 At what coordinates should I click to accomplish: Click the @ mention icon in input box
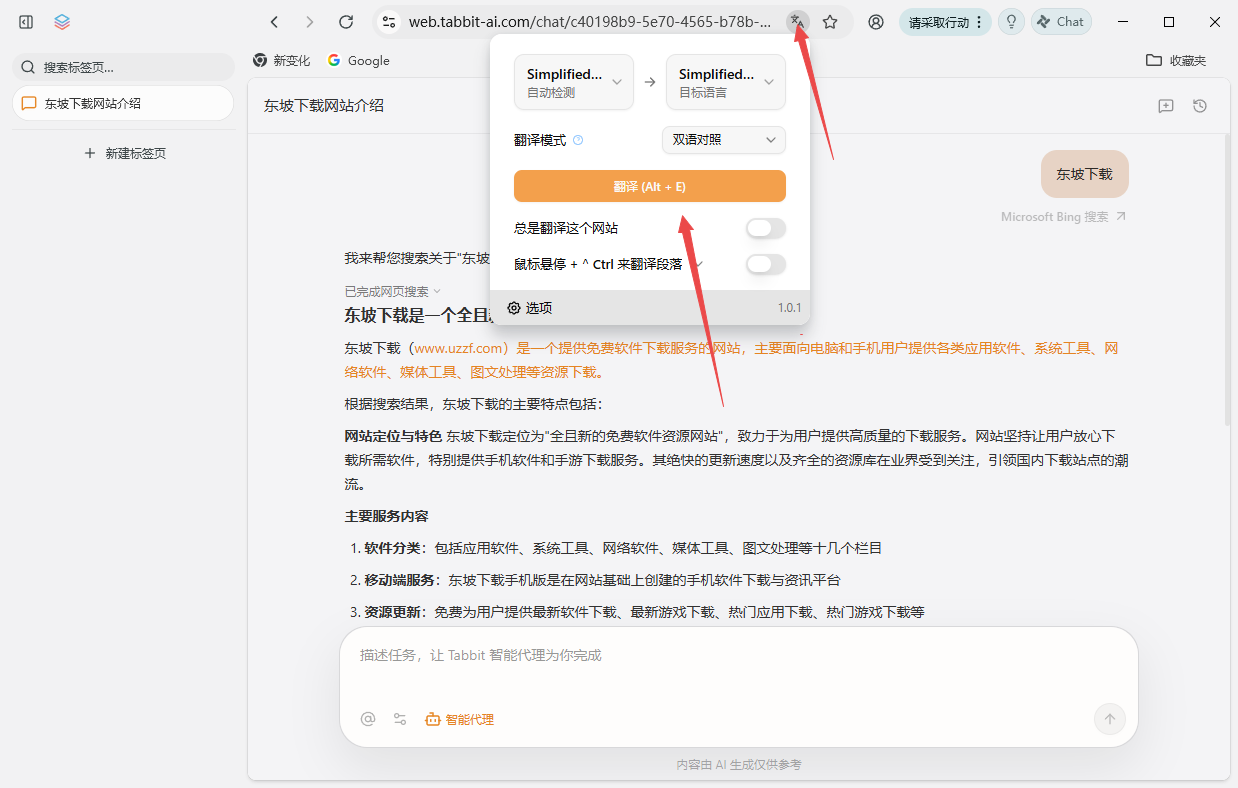point(368,719)
